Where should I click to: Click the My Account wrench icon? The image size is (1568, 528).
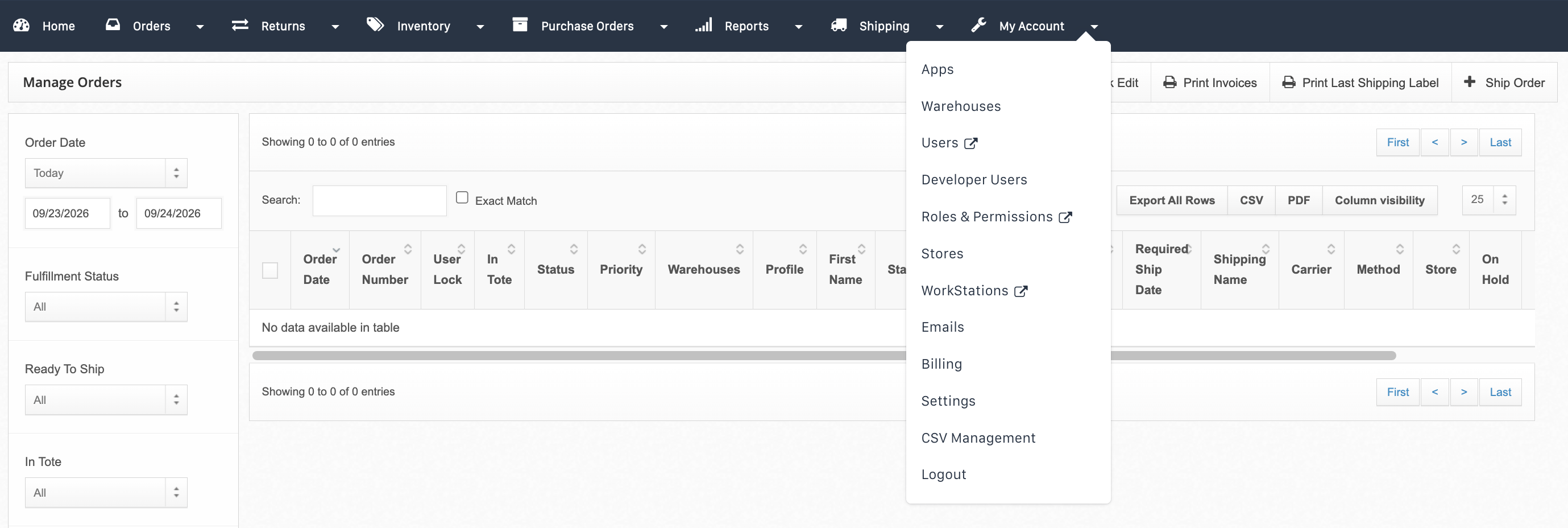(978, 25)
